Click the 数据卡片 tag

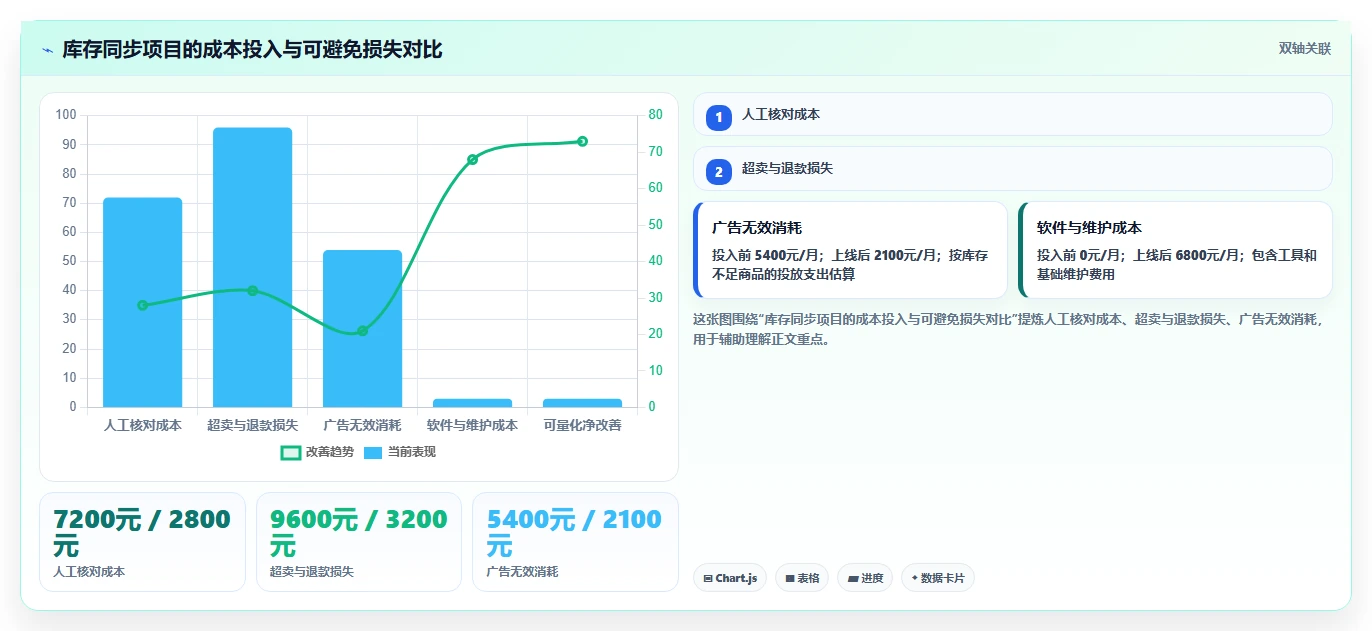click(938, 578)
